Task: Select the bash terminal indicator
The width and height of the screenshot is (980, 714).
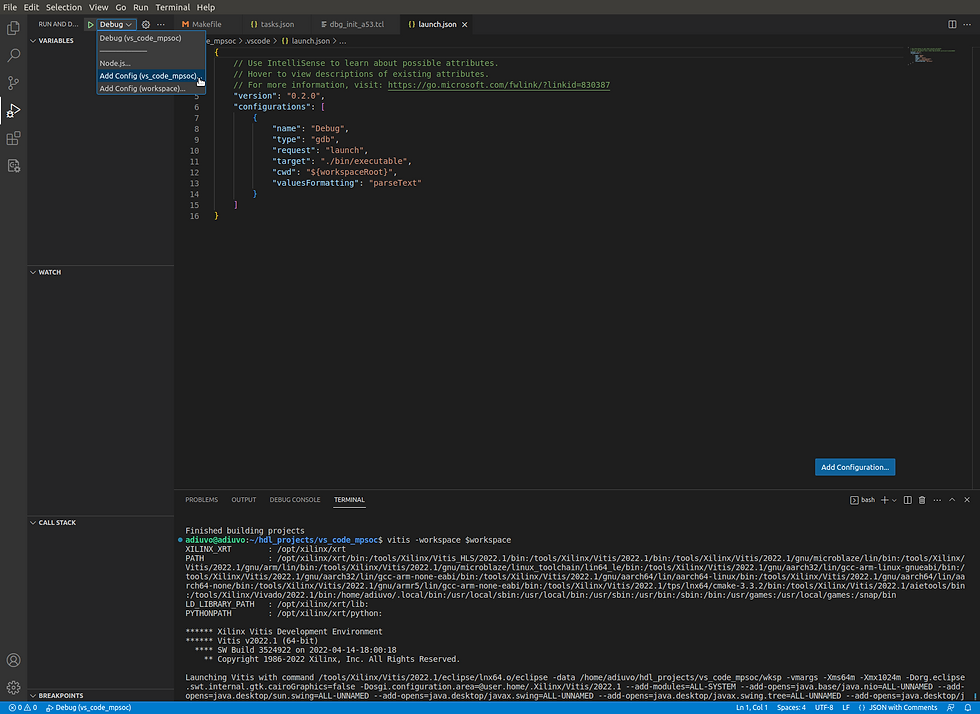Action: pos(862,500)
